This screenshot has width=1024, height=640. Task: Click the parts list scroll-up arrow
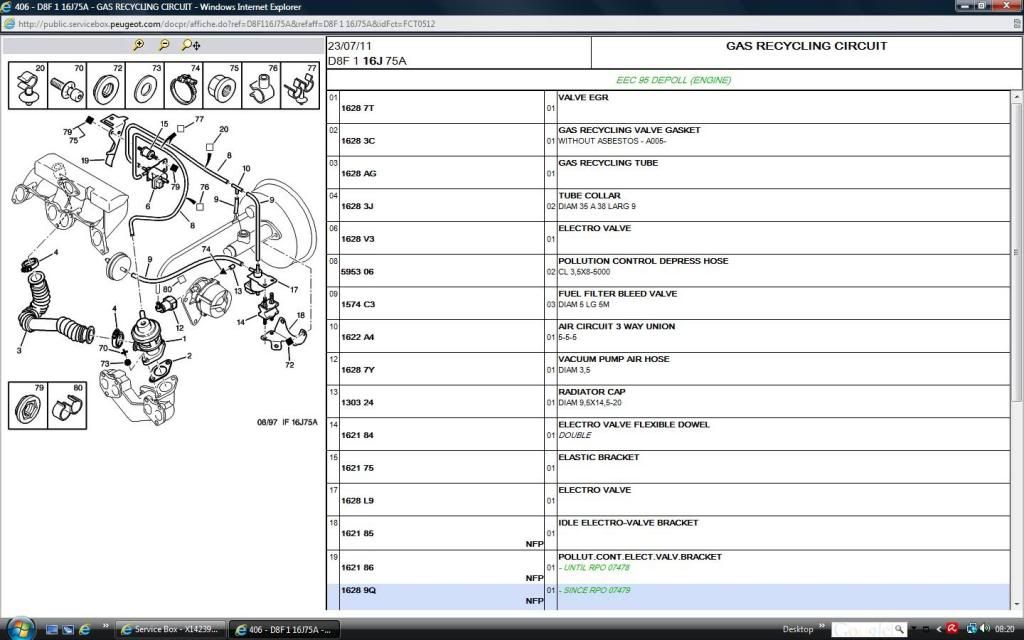pos(1016,97)
